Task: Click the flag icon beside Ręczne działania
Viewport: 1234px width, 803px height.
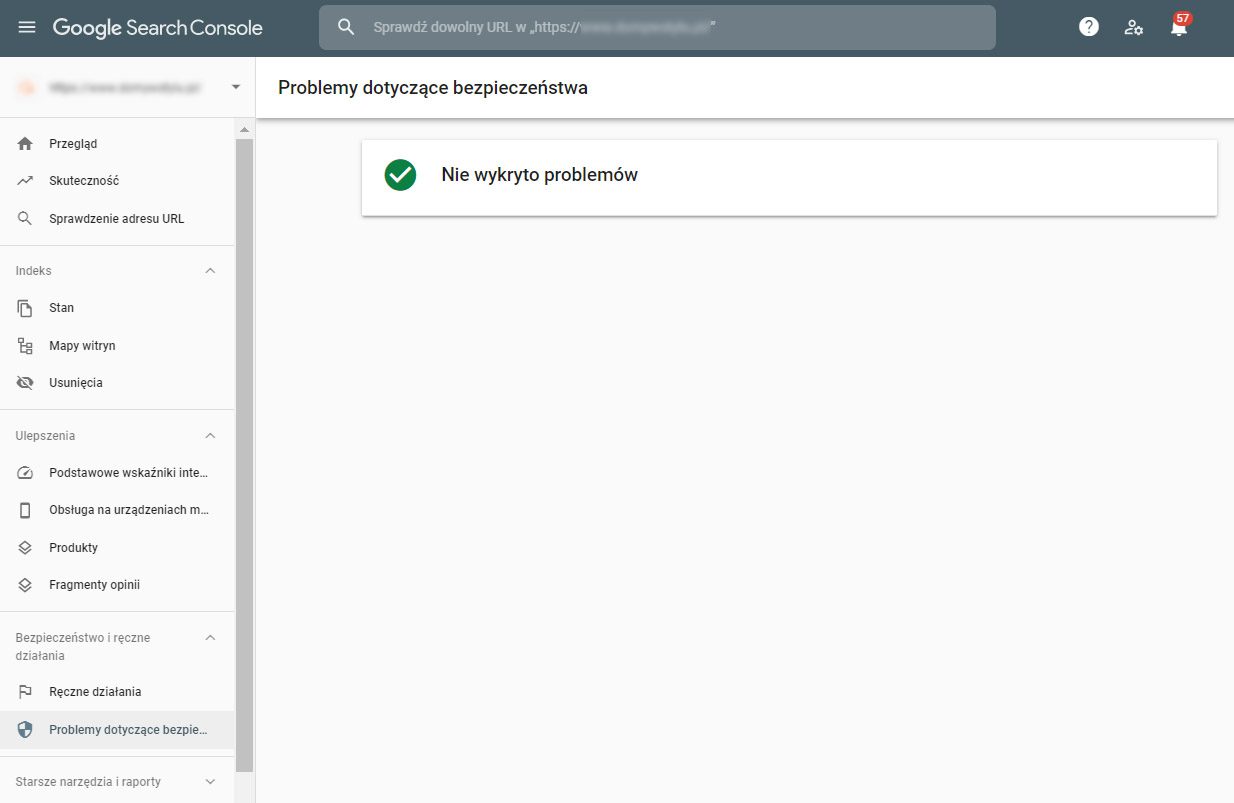Action: 26,692
